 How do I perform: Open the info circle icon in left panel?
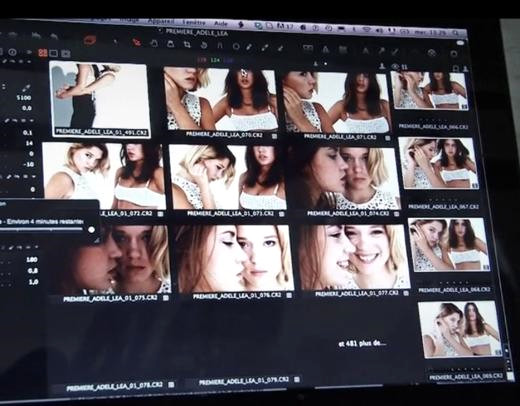click(x=13, y=52)
